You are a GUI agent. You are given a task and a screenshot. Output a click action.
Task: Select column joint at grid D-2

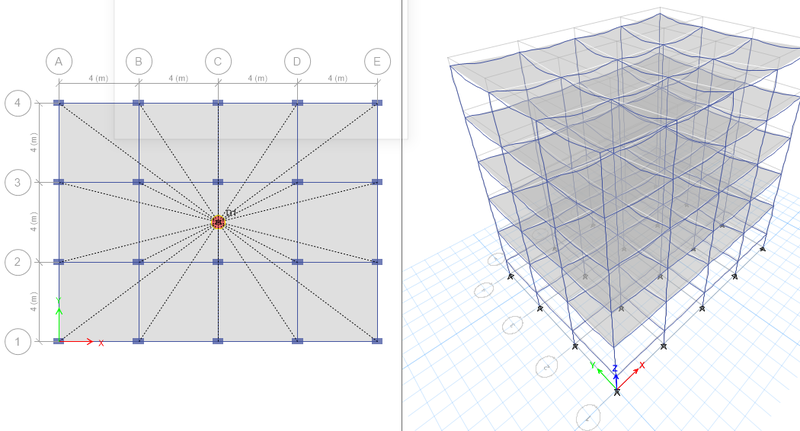point(297,262)
